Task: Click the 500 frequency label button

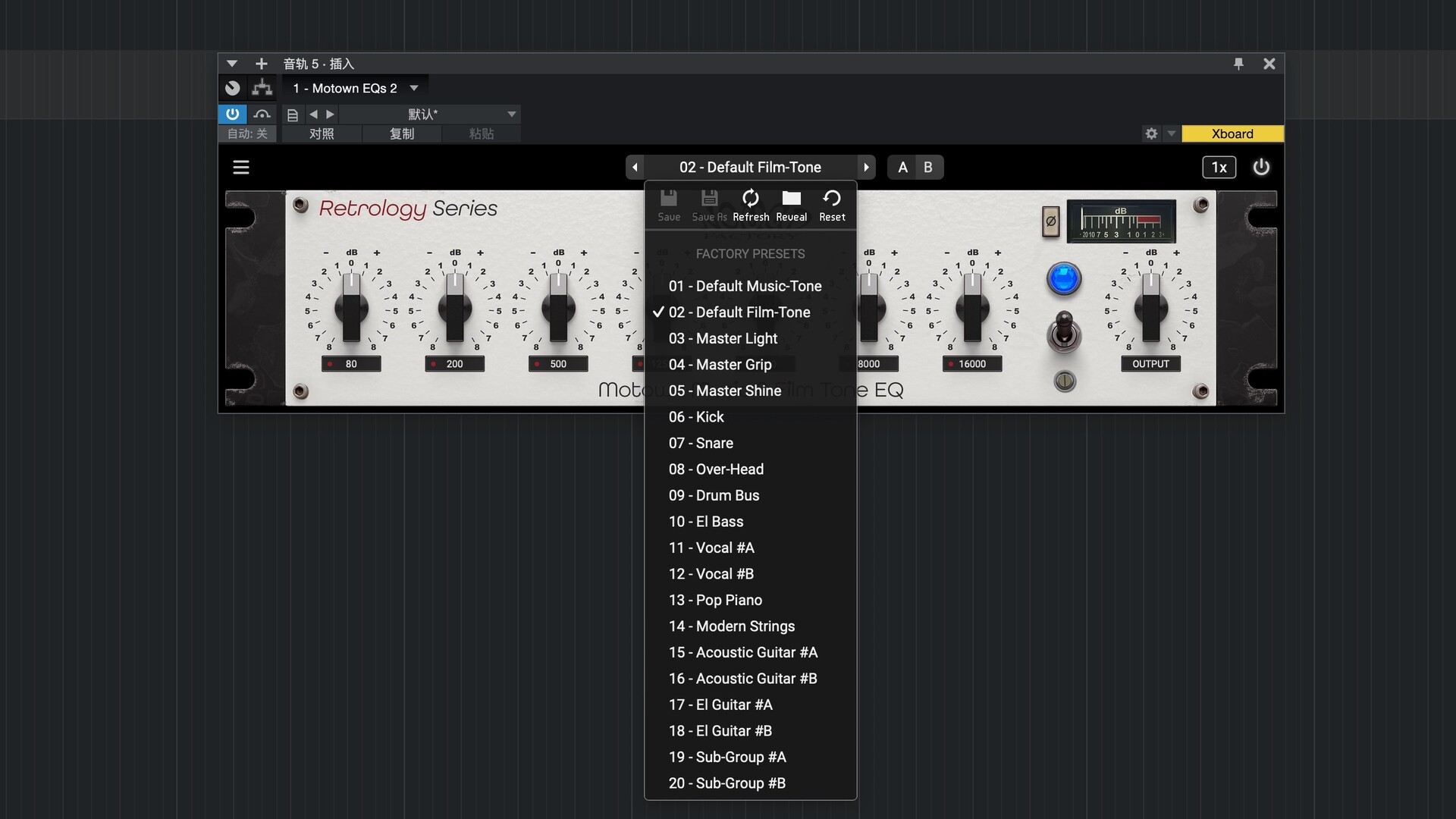Action: 558,364
